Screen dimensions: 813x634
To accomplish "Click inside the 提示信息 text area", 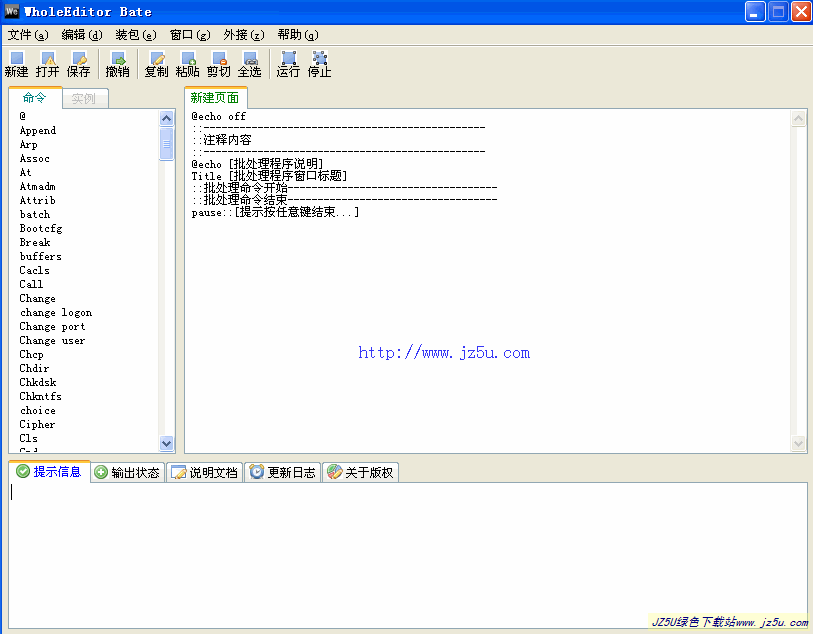I will pyautogui.click(x=408, y=555).
